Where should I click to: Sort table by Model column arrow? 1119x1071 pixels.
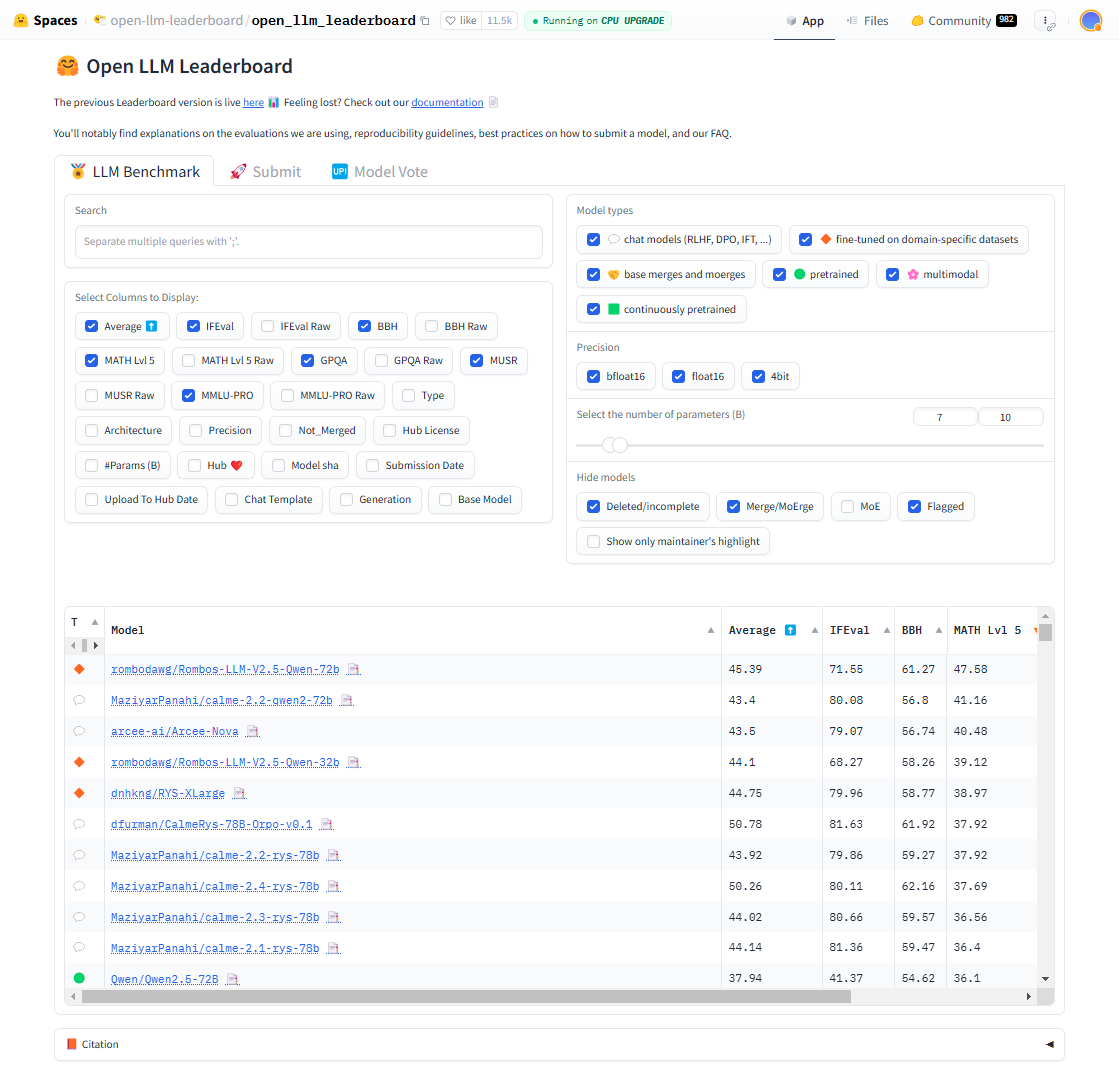coord(710,630)
